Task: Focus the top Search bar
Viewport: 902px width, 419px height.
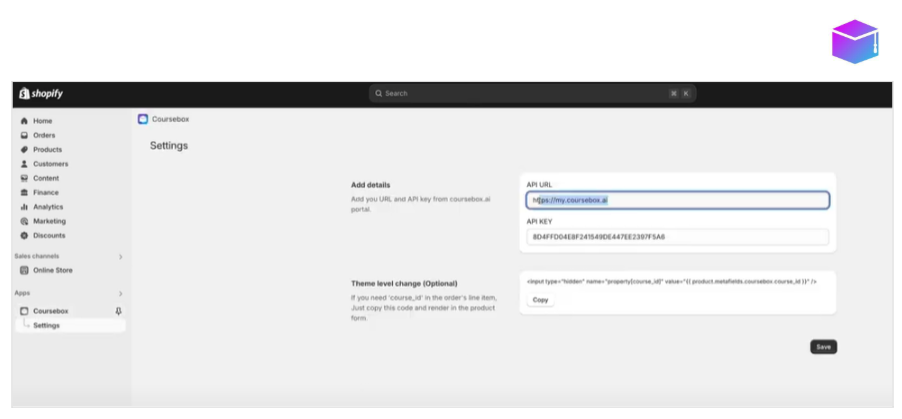Action: [532, 93]
